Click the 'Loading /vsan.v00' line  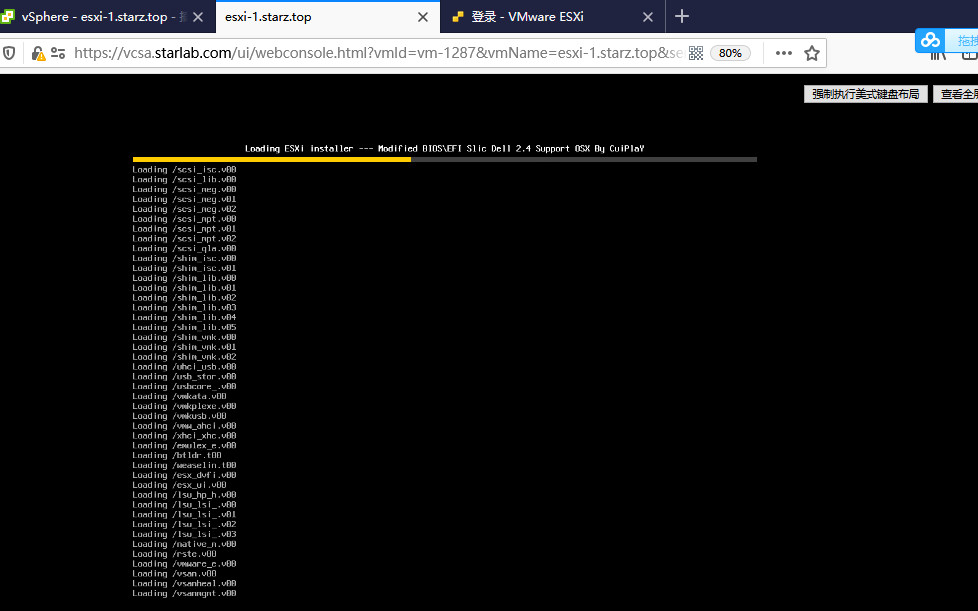pos(174,574)
